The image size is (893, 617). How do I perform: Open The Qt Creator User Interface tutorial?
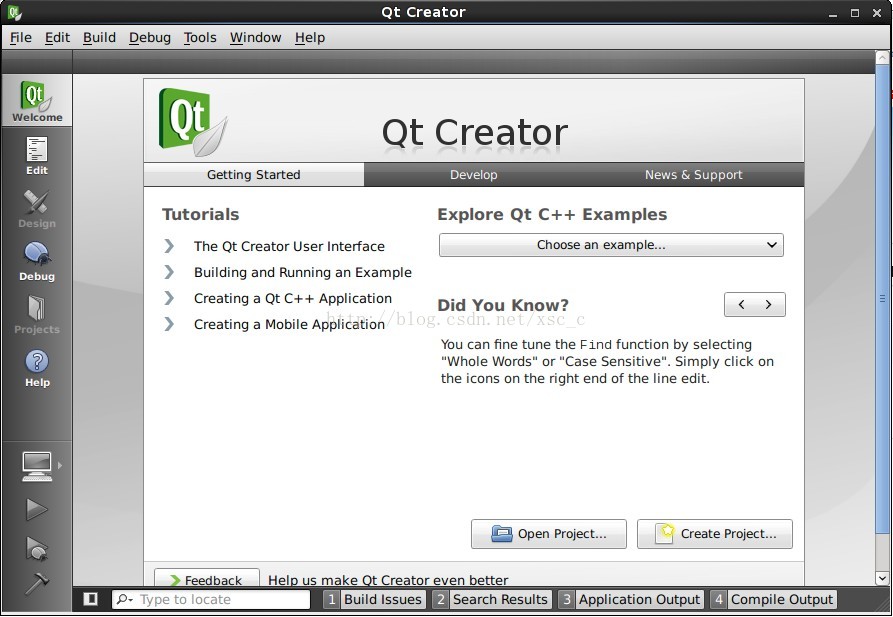click(289, 246)
